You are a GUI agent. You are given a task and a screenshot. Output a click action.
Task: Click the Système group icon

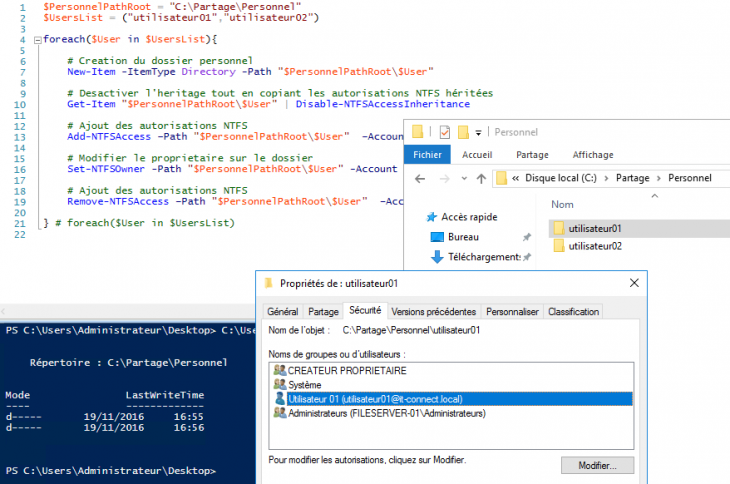[280, 384]
